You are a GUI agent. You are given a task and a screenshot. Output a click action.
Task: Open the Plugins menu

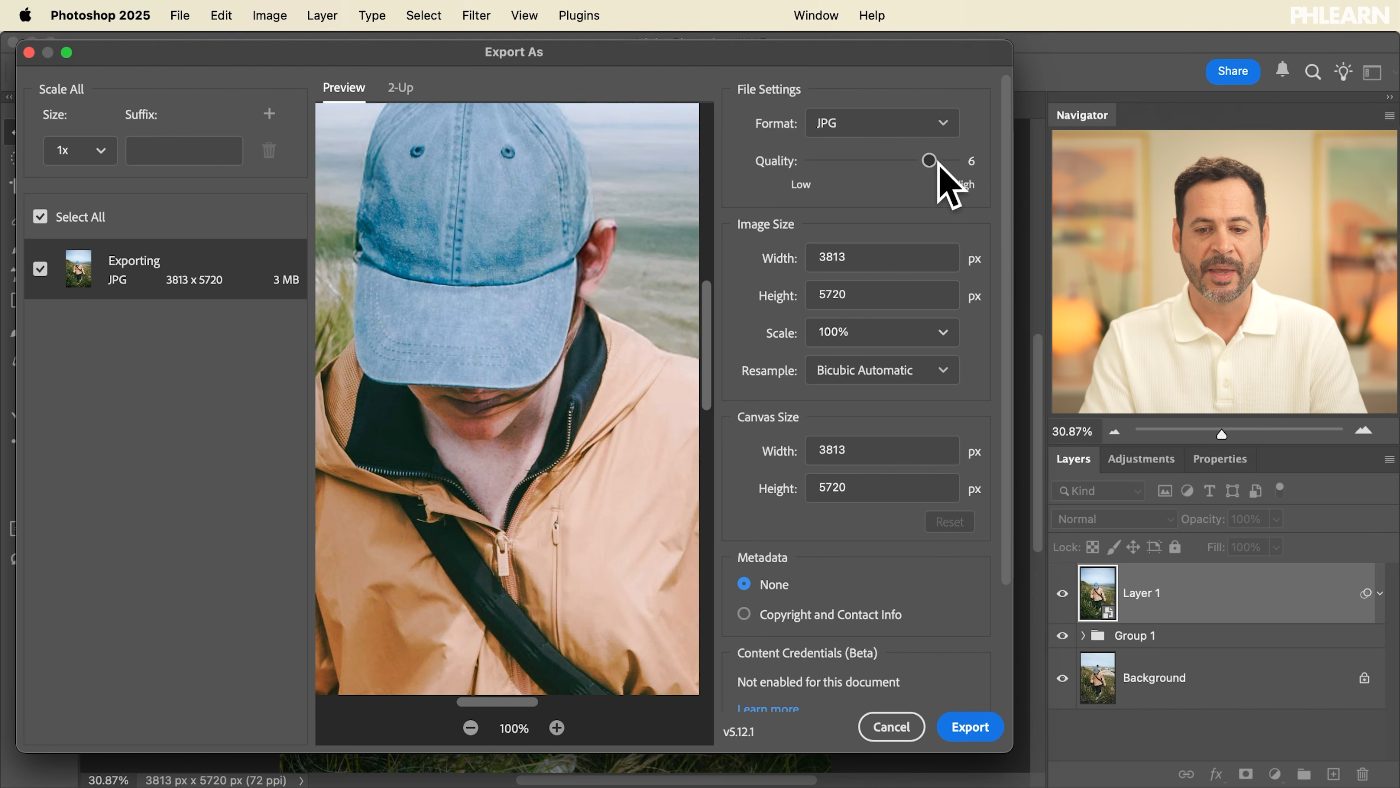579,15
